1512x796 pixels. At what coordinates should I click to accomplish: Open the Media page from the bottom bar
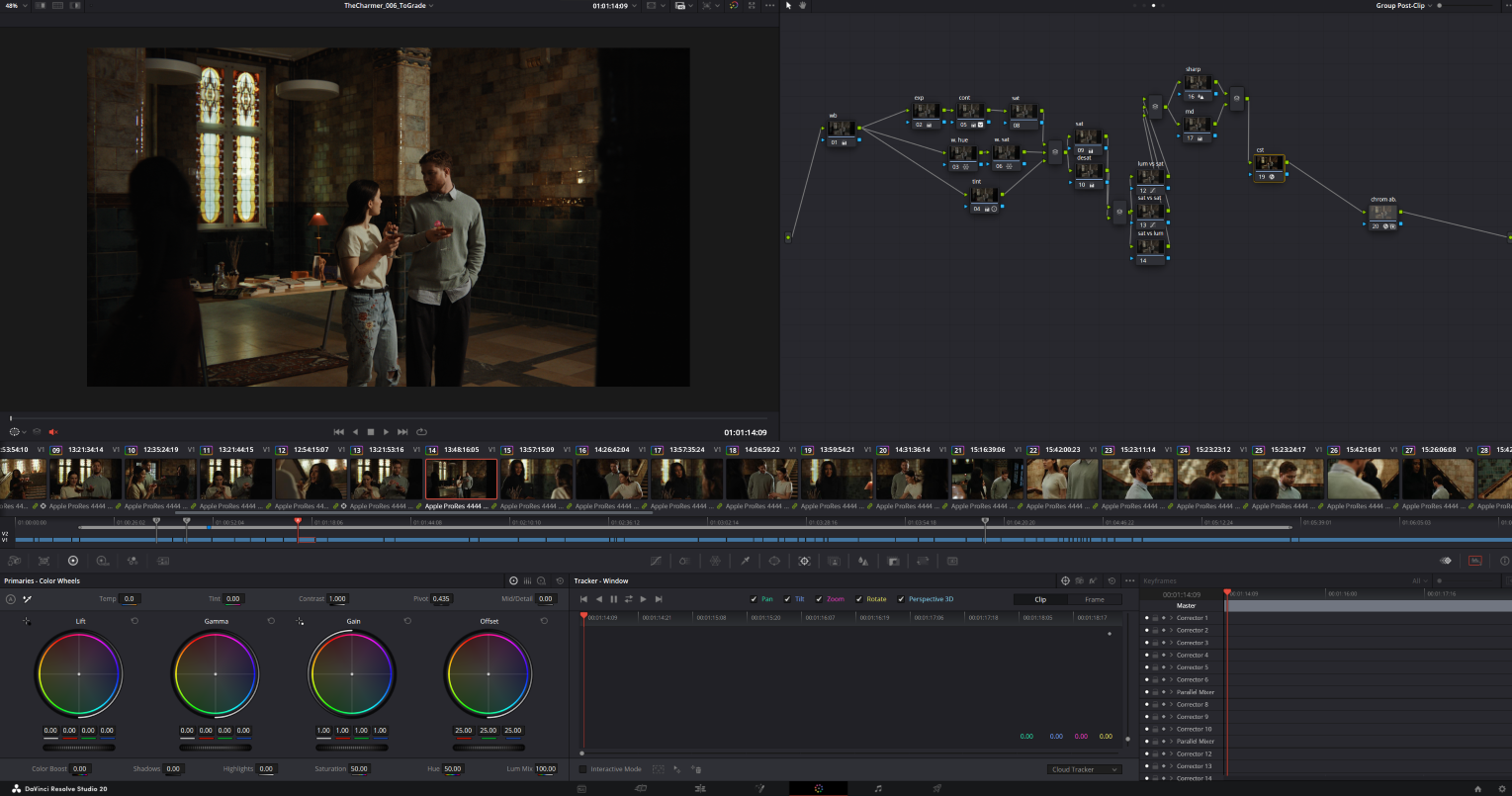pyautogui.click(x=583, y=787)
